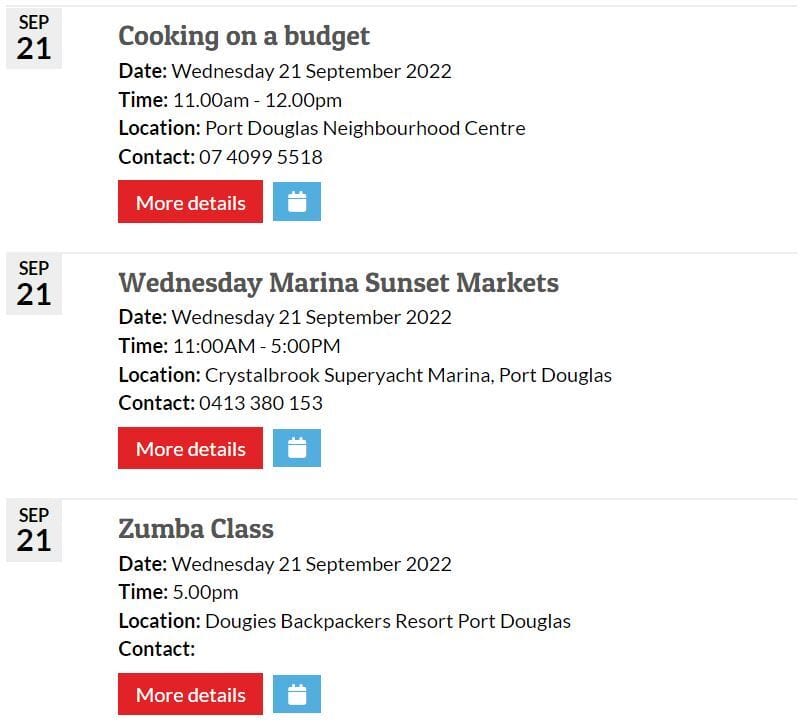Click the Dougies Backpackers Resort location text
809x725 pixels.
pyautogui.click(x=388, y=621)
